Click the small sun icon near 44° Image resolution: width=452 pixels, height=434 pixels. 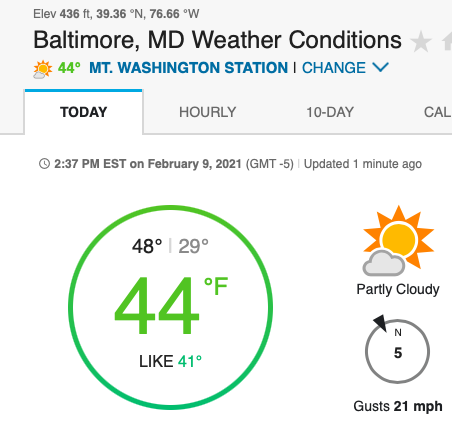click(x=43, y=69)
